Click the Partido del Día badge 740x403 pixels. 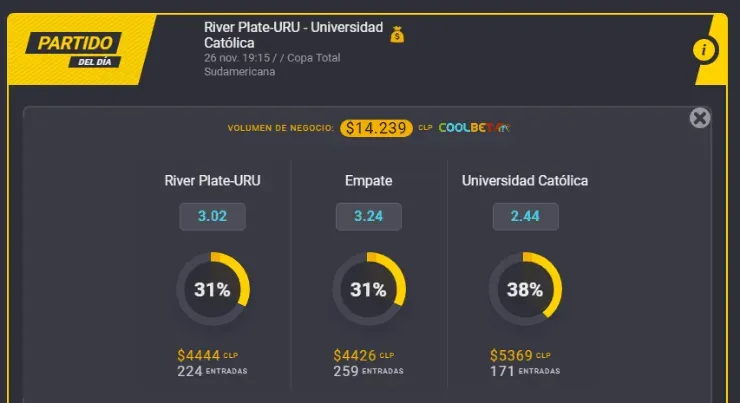pyautogui.click(x=80, y=48)
